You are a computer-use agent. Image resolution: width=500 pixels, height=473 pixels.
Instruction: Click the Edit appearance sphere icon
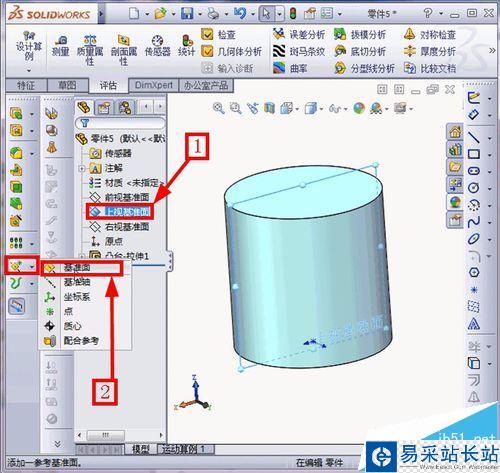(359, 108)
